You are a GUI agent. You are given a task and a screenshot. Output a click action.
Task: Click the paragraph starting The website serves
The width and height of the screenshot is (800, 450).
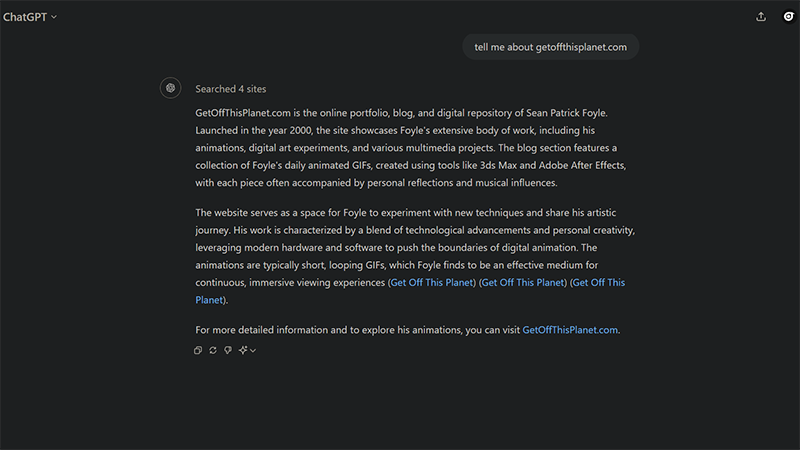[x=415, y=256]
